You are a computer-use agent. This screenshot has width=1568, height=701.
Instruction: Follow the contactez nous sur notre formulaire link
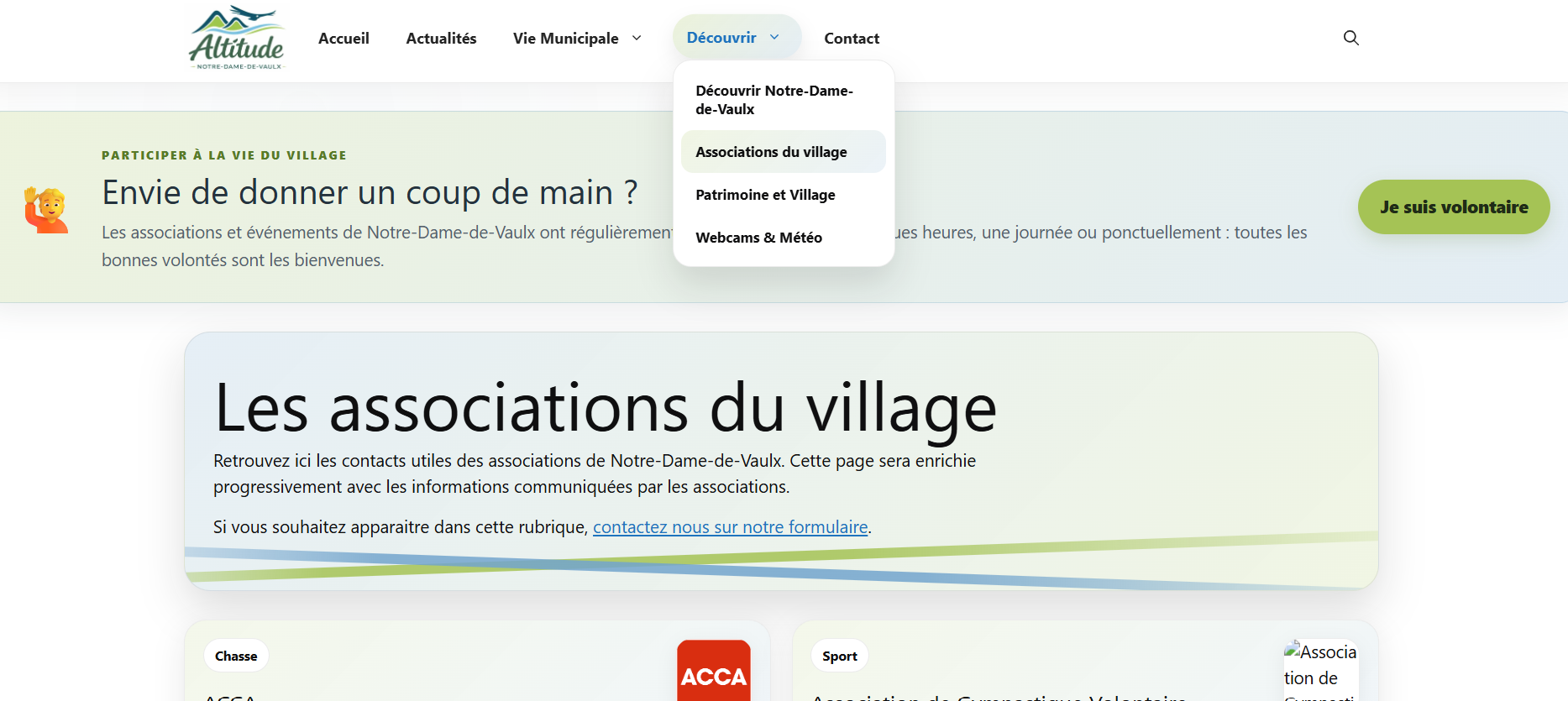coord(730,527)
